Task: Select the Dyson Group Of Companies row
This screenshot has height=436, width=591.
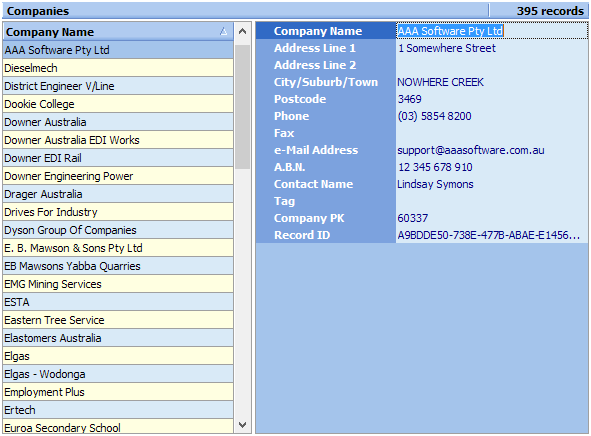Action: tap(118, 230)
